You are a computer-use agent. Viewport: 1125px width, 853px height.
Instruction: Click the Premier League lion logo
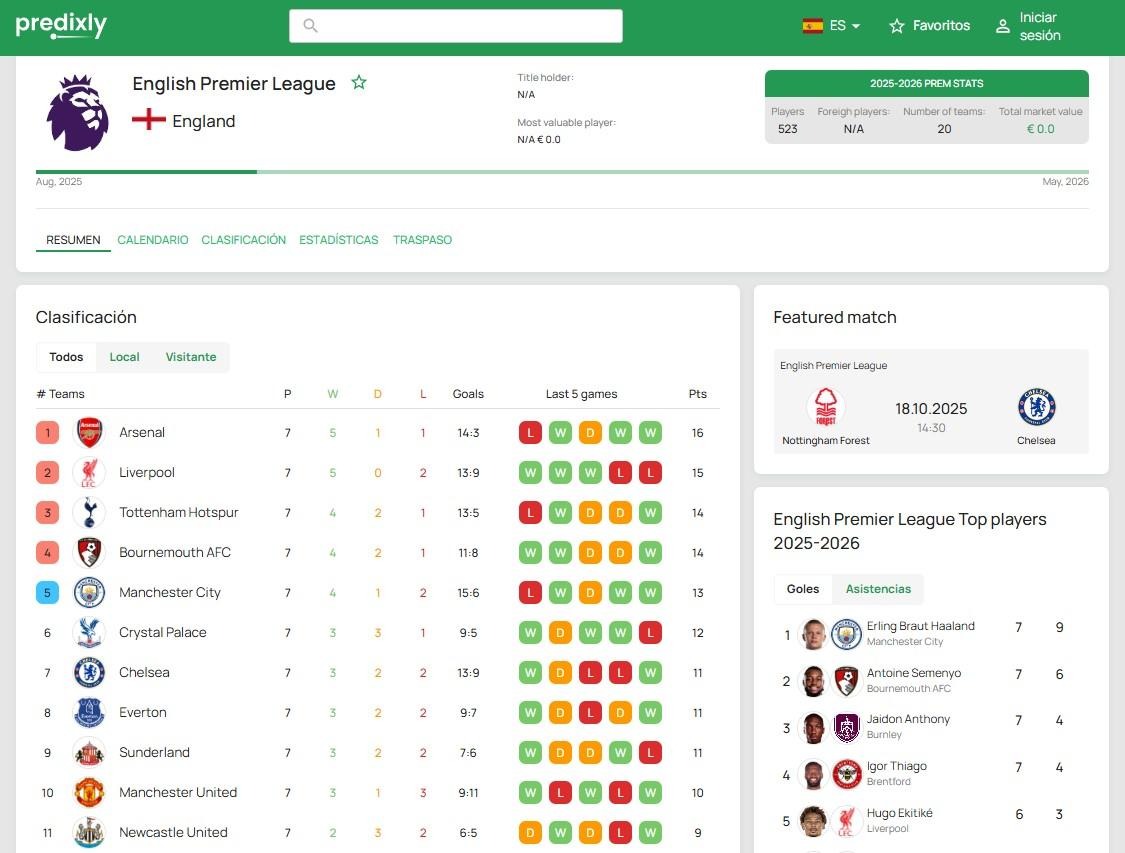(x=78, y=112)
